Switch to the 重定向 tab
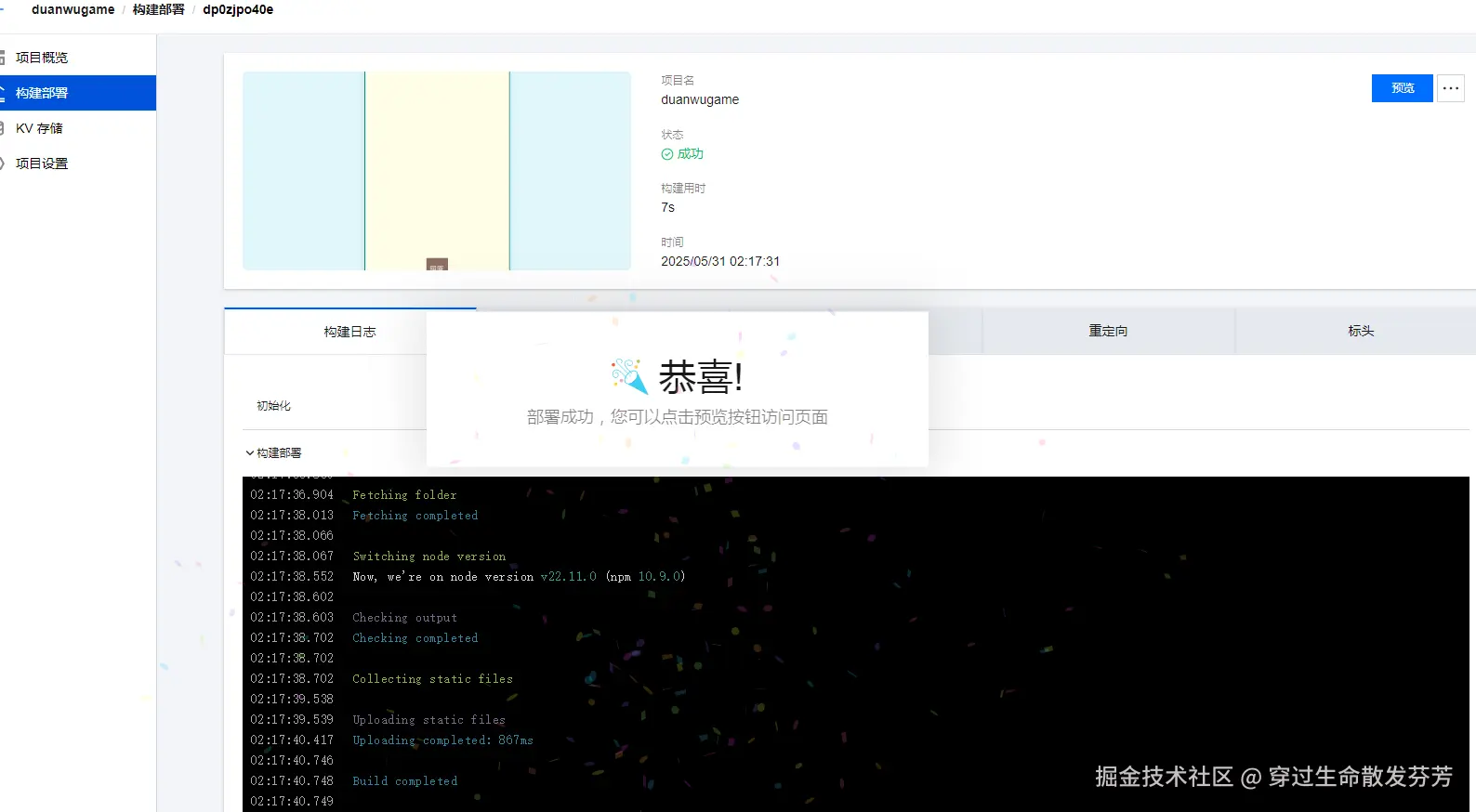1476x812 pixels. click(x=1108, y=331)
